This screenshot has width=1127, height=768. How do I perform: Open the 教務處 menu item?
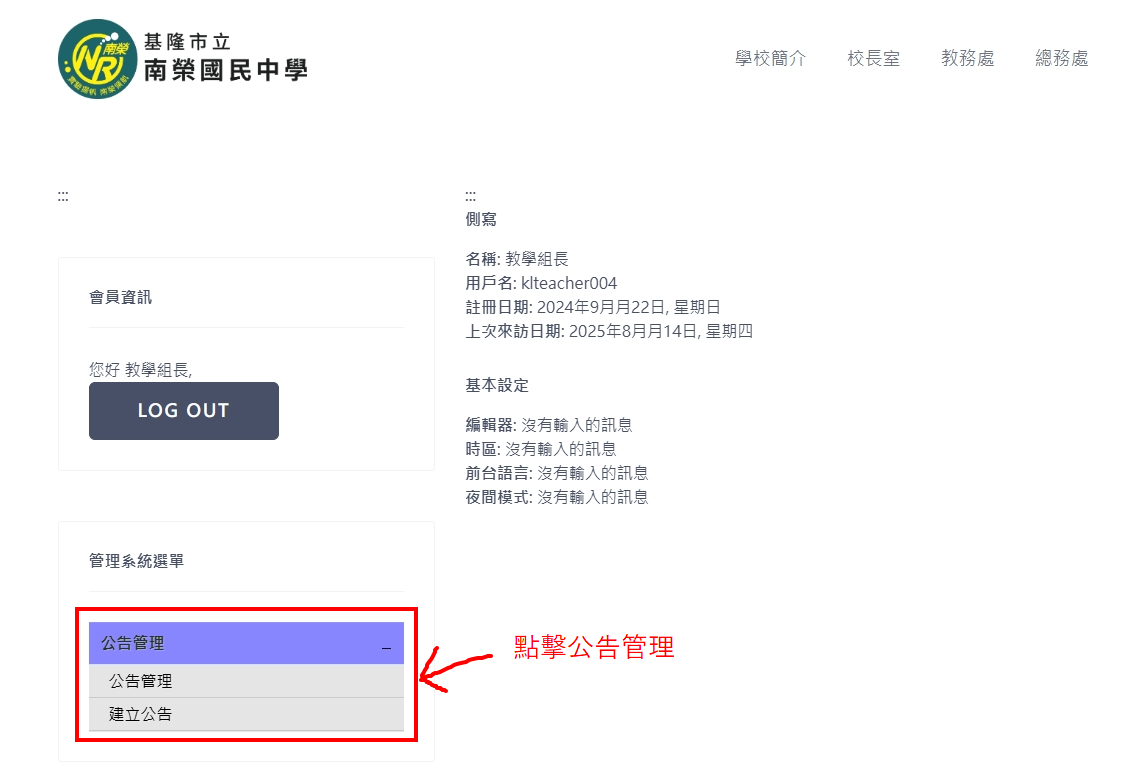point(966,59)
